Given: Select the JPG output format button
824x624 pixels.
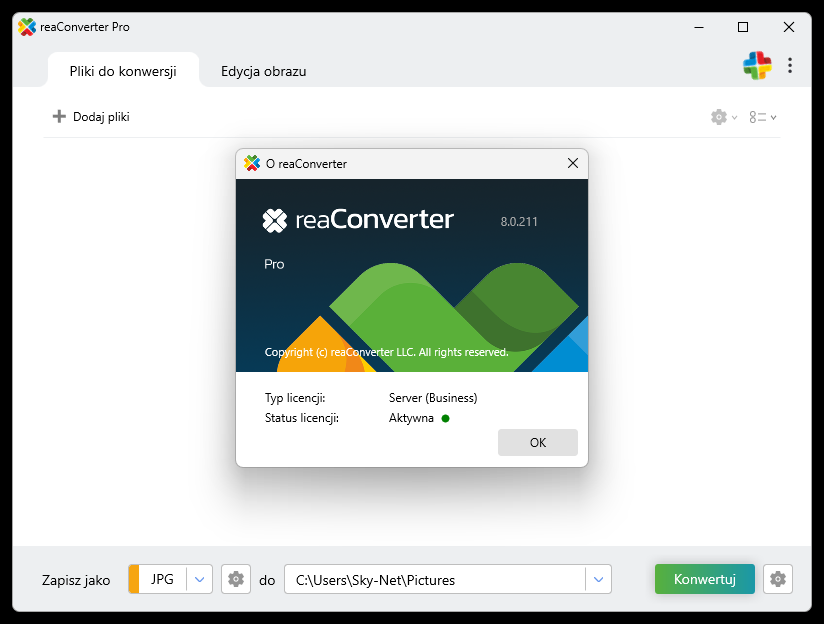Looking at the screenshot, I should [162, 579].
